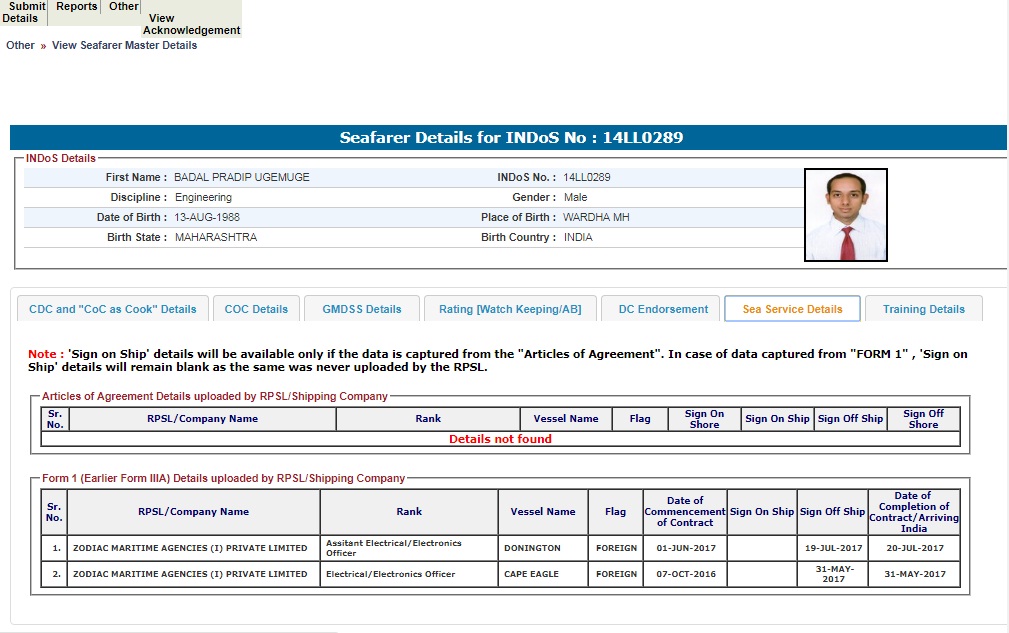Viewport: 1009px width, 633px height.
Task: Open the Reports menu
Action: click(77, 7)
